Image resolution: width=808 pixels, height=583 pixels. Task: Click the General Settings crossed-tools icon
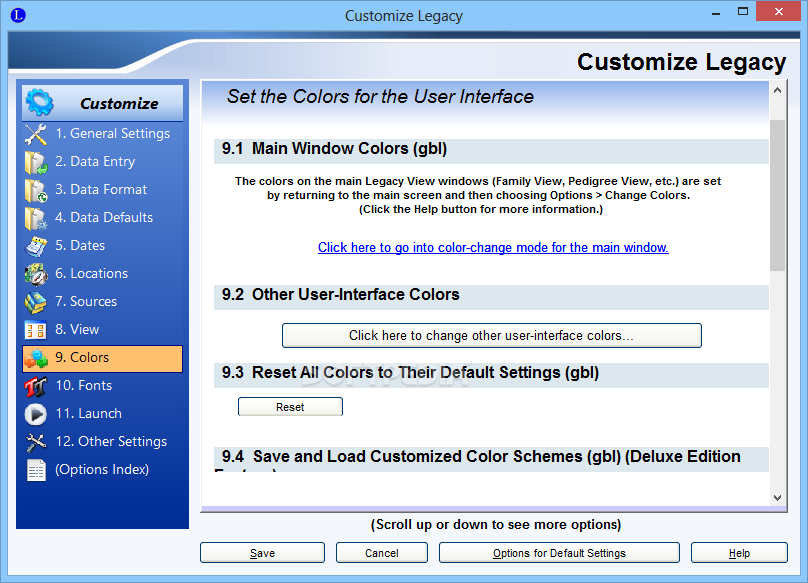coord(36,134)
